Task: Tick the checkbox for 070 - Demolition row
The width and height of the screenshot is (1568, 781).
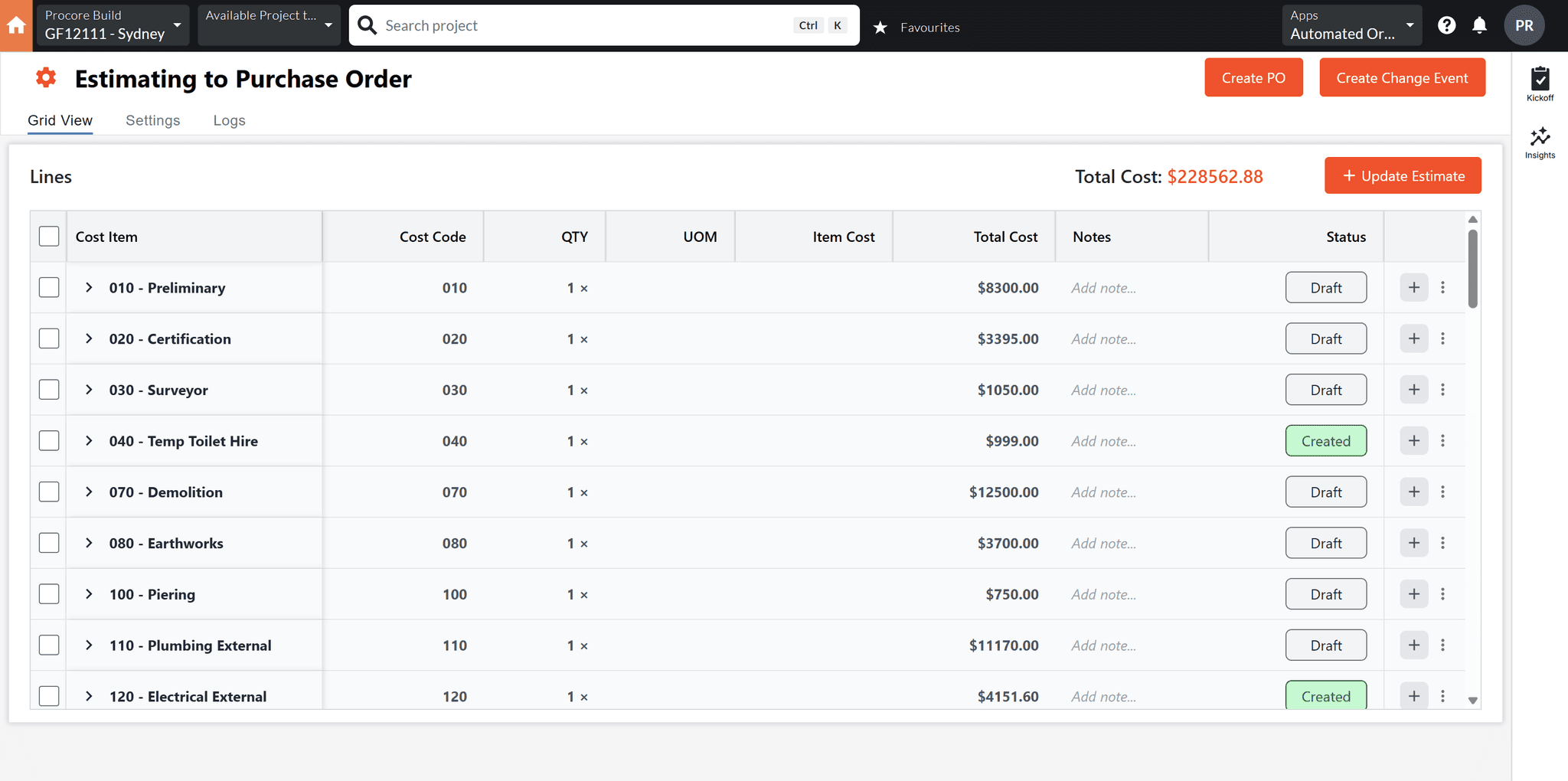Action: click(x=48, y=492)
